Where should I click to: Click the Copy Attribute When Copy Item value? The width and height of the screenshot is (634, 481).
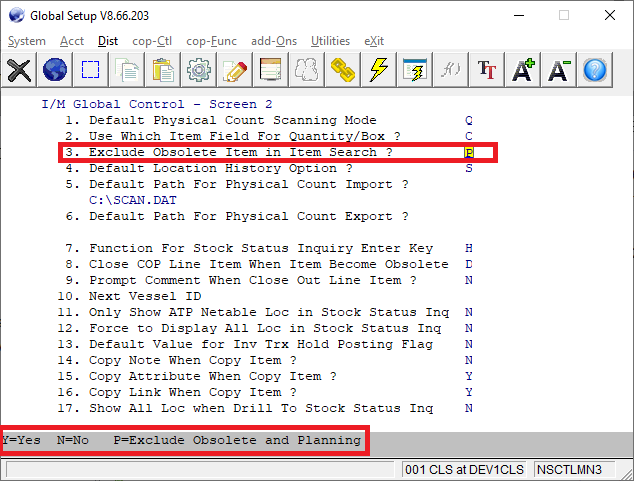(469, 377)
